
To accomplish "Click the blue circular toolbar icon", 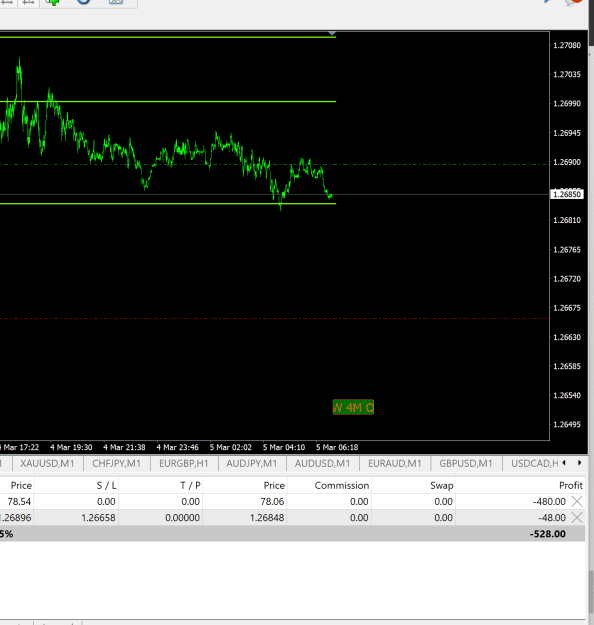I will click(83, 2).
